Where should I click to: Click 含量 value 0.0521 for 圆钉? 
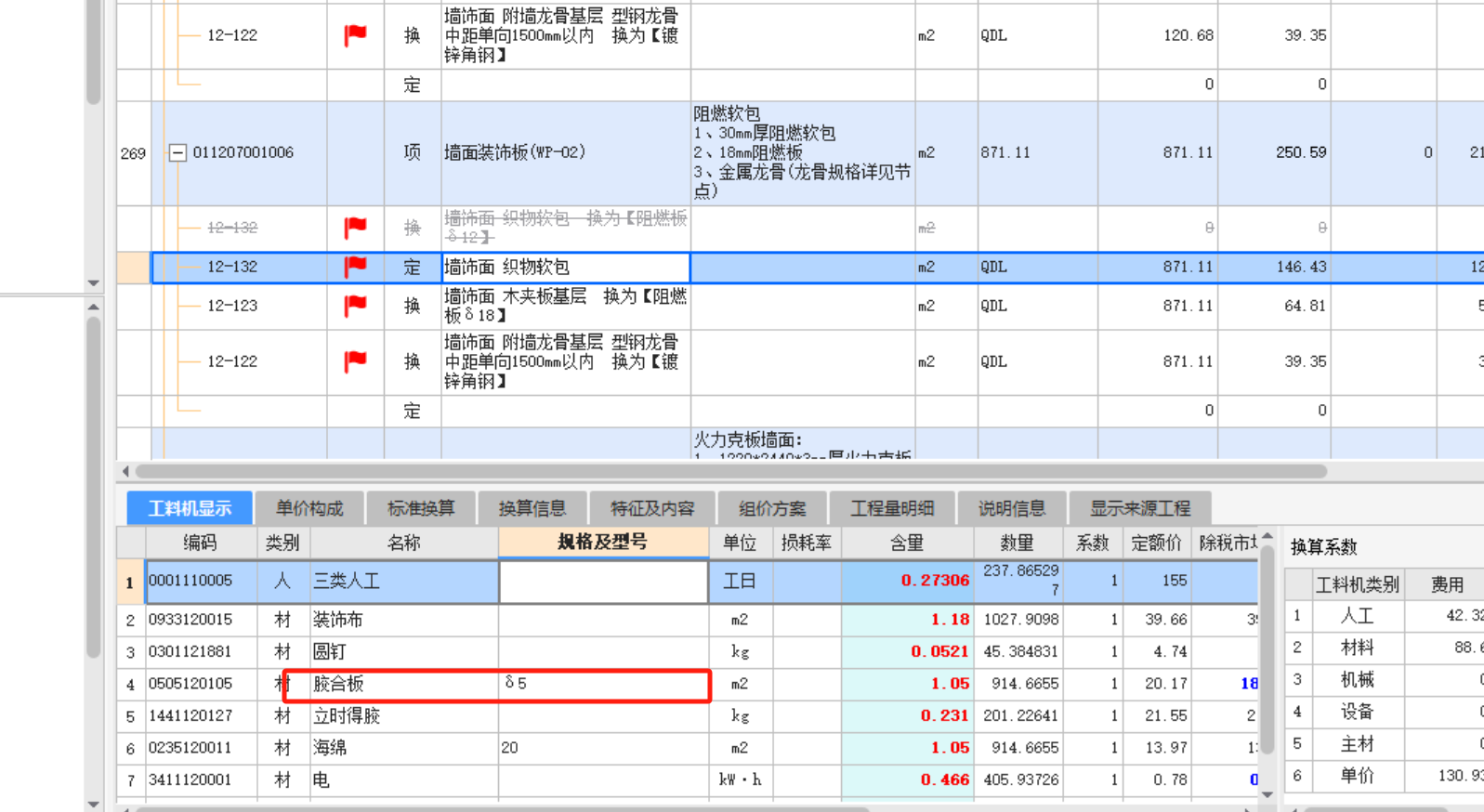[939, 652]
